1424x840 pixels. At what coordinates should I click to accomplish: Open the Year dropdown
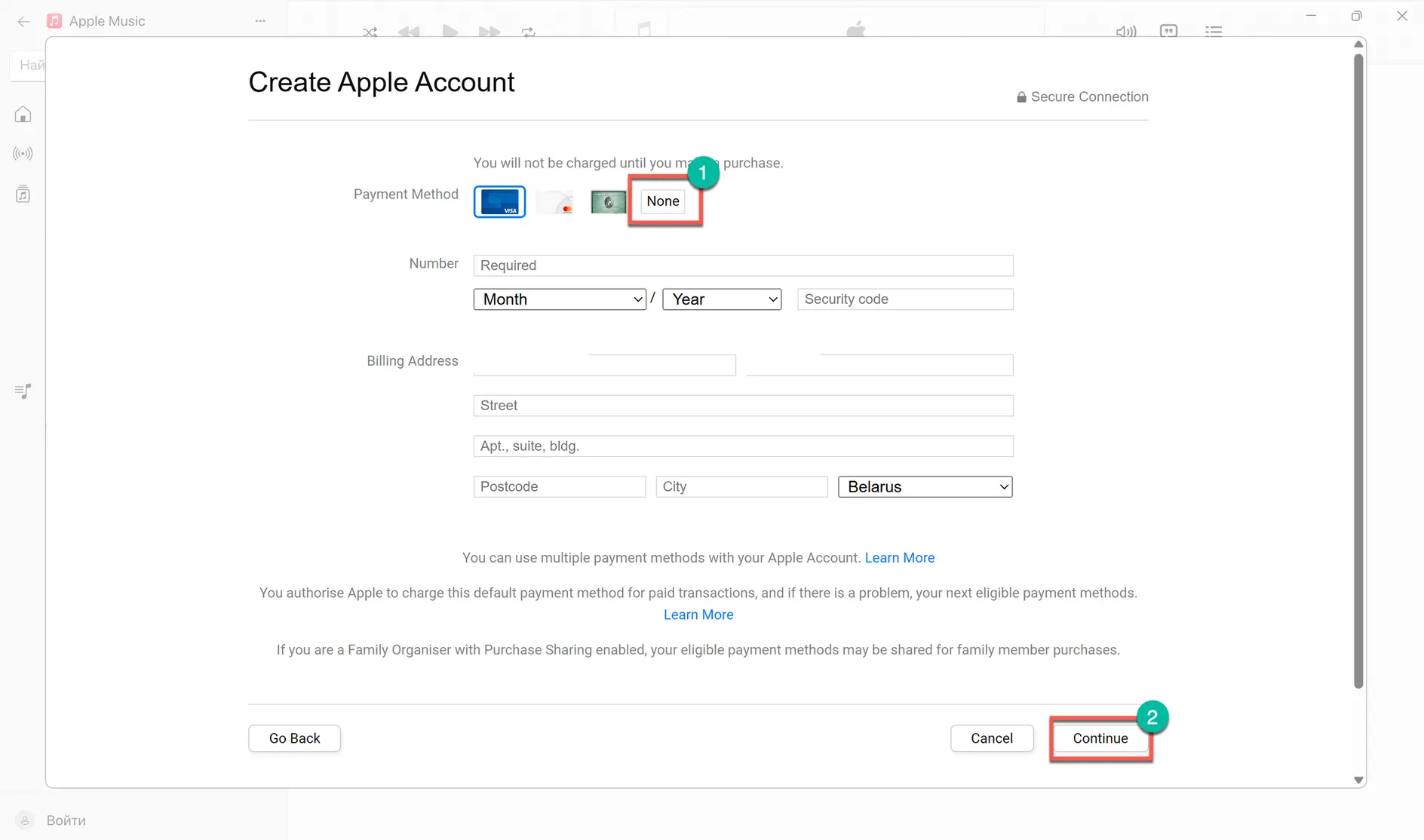coord(722,299)
